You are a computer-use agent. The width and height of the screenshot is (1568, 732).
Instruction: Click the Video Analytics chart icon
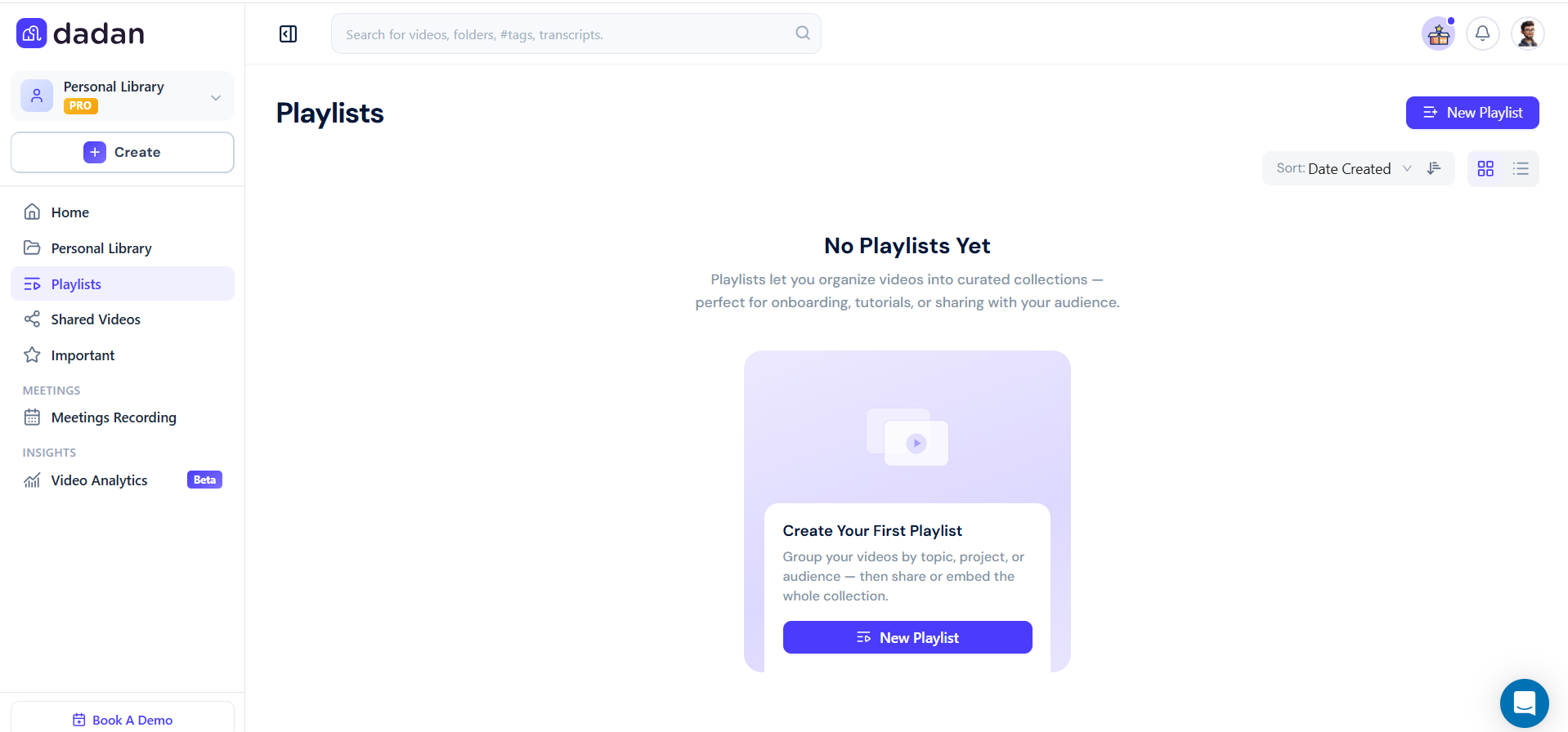coord(32,480)
